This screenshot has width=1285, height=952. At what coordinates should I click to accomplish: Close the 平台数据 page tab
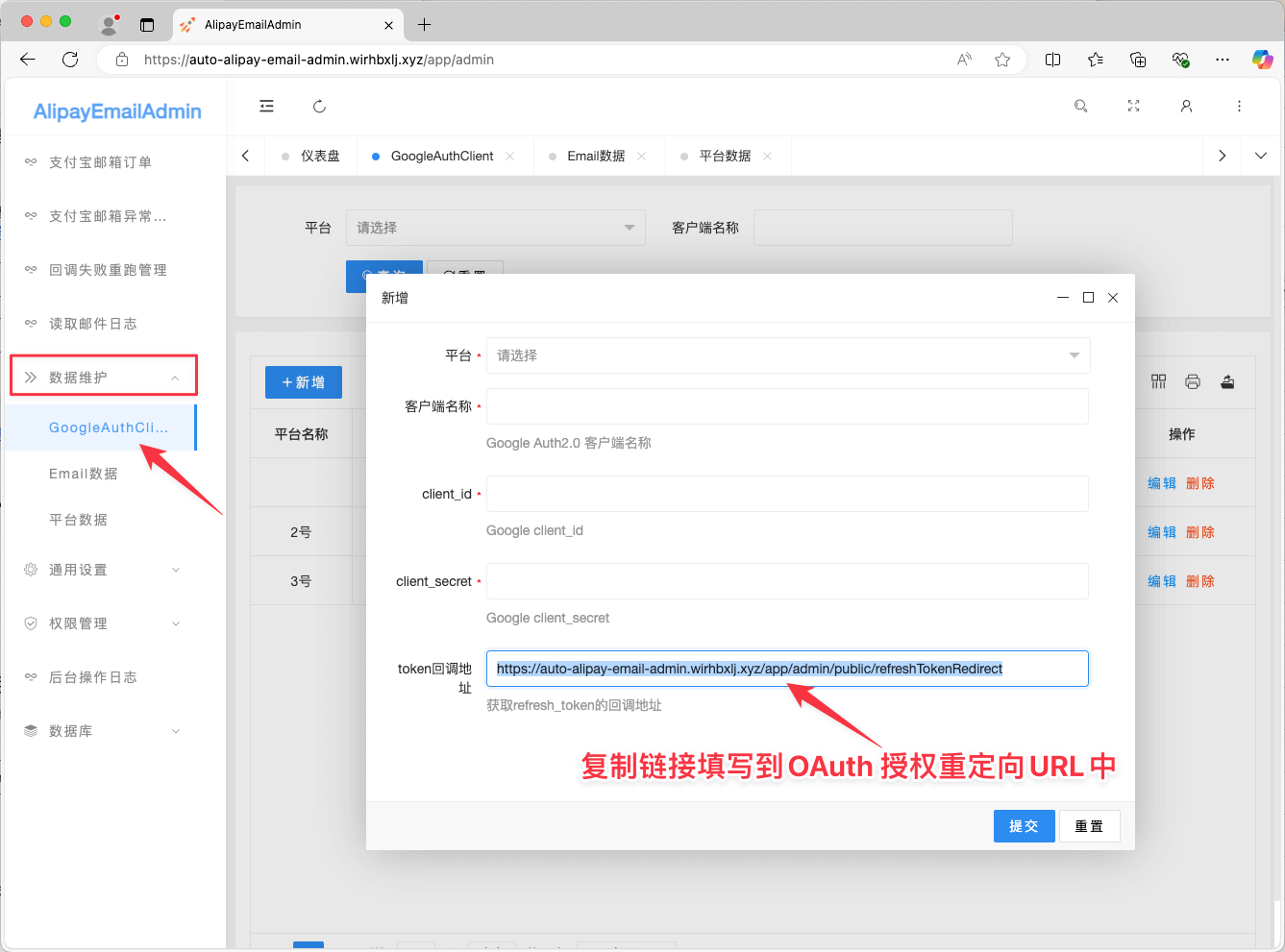click(x=767, y=156)
